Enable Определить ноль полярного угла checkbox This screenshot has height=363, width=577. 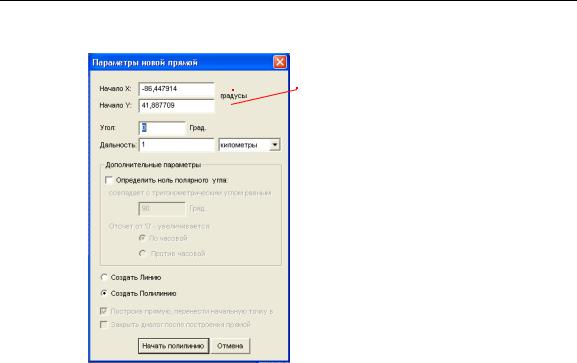pyautogui.click(x=109, y=180)
